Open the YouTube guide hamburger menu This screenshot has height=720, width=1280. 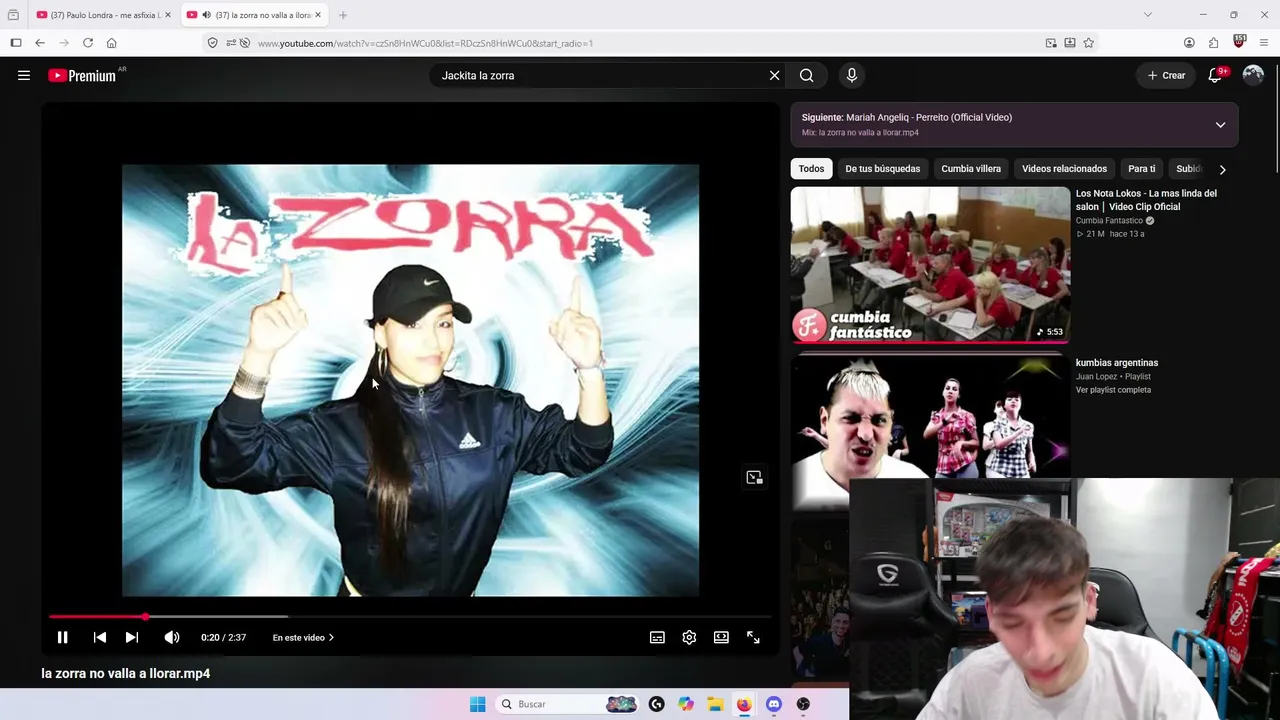point(24,75)
